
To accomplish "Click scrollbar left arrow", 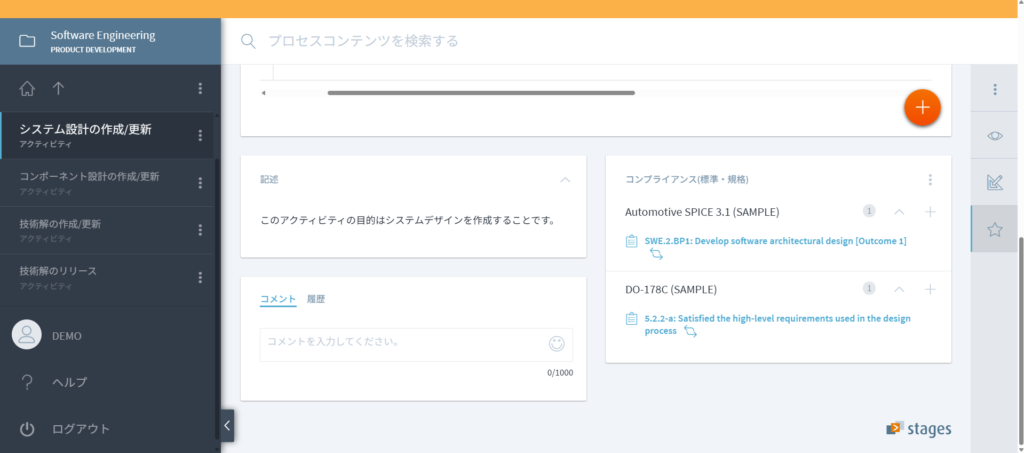I will click(263, 93).
